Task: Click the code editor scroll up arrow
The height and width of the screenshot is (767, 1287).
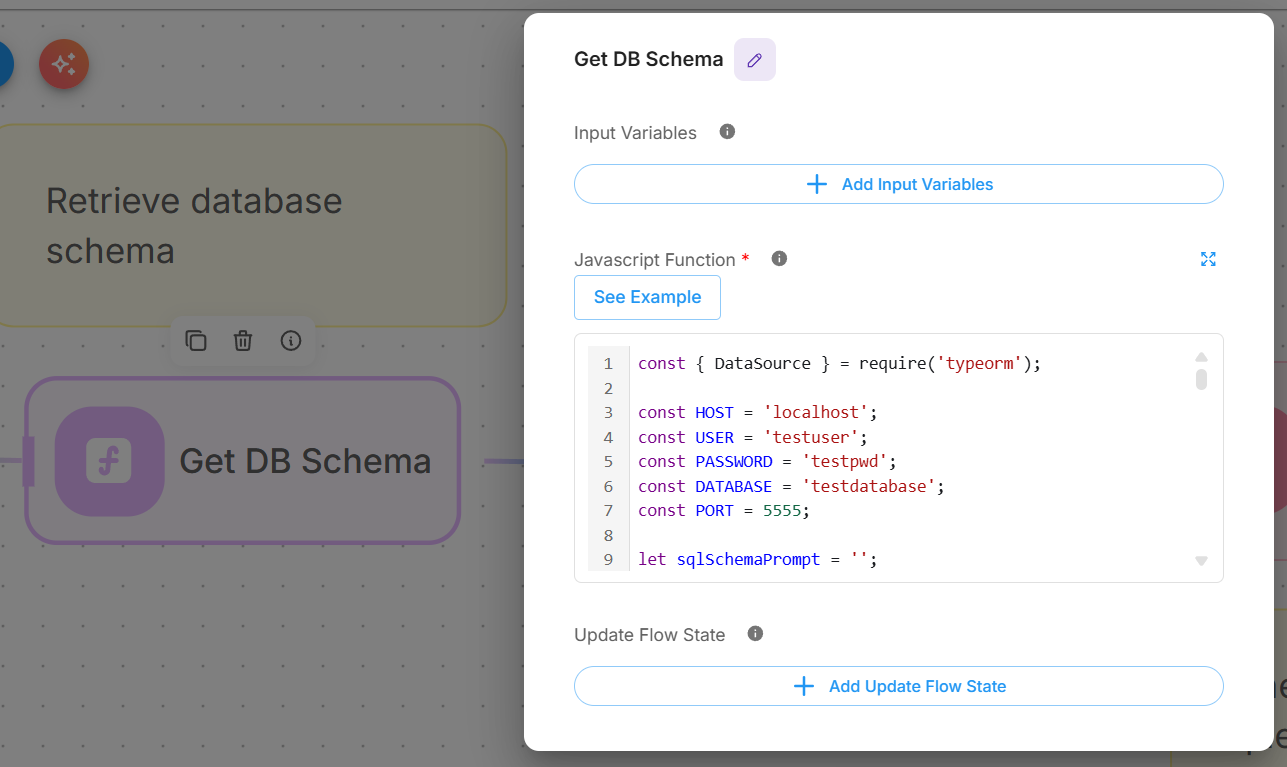Action: [1201, 357]
